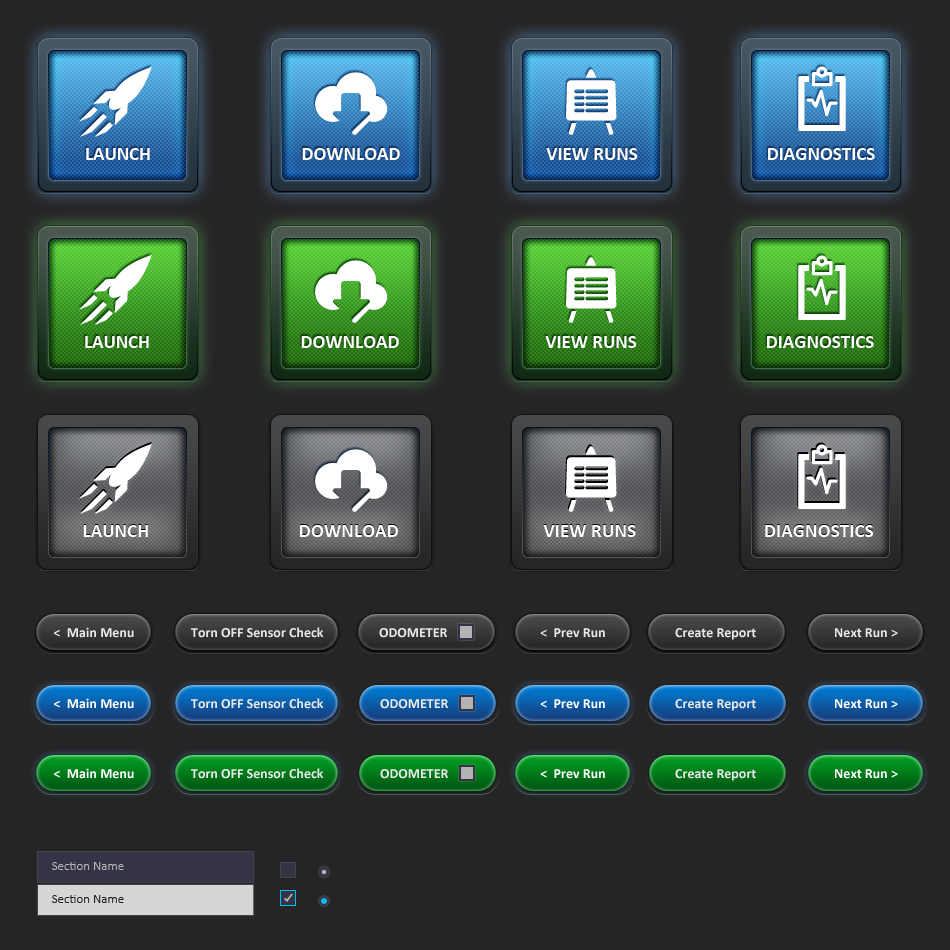This screenshot has height=950, width=950.
Task: Select the dark radio button beside the checkbox
Action: pos(323,871)
